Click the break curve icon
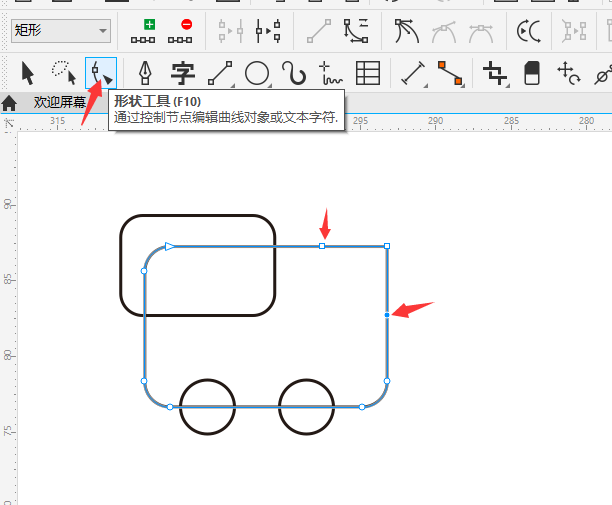Screen dimensions: 612x505 pyautogui.click(x=268, y=31)
